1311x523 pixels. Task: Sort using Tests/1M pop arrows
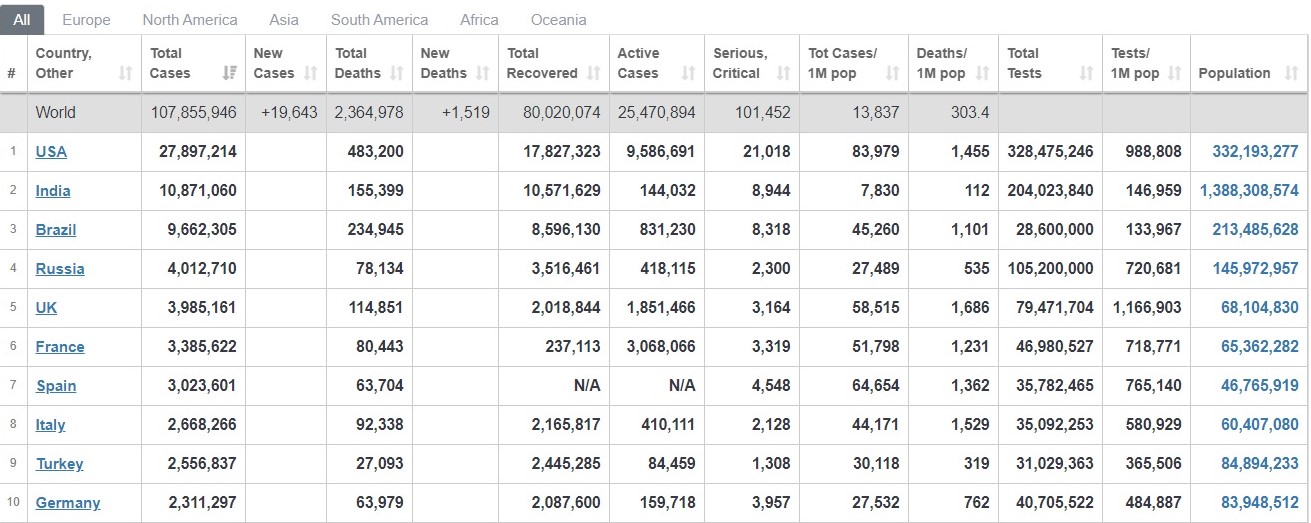tap(1175, 73)
